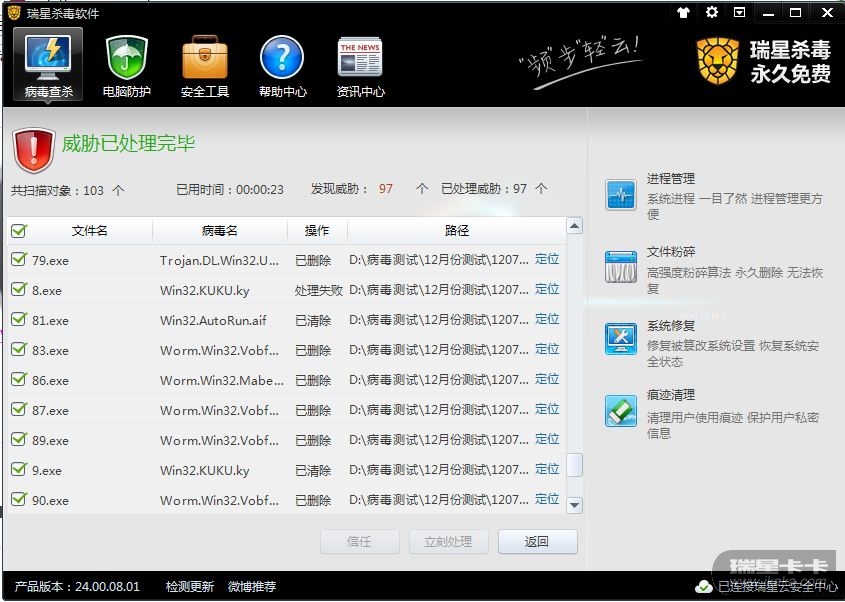Viewport: 845px width, 602px height.
Task: Click 定位 link for 8.exe
Action: coord(547,289)
